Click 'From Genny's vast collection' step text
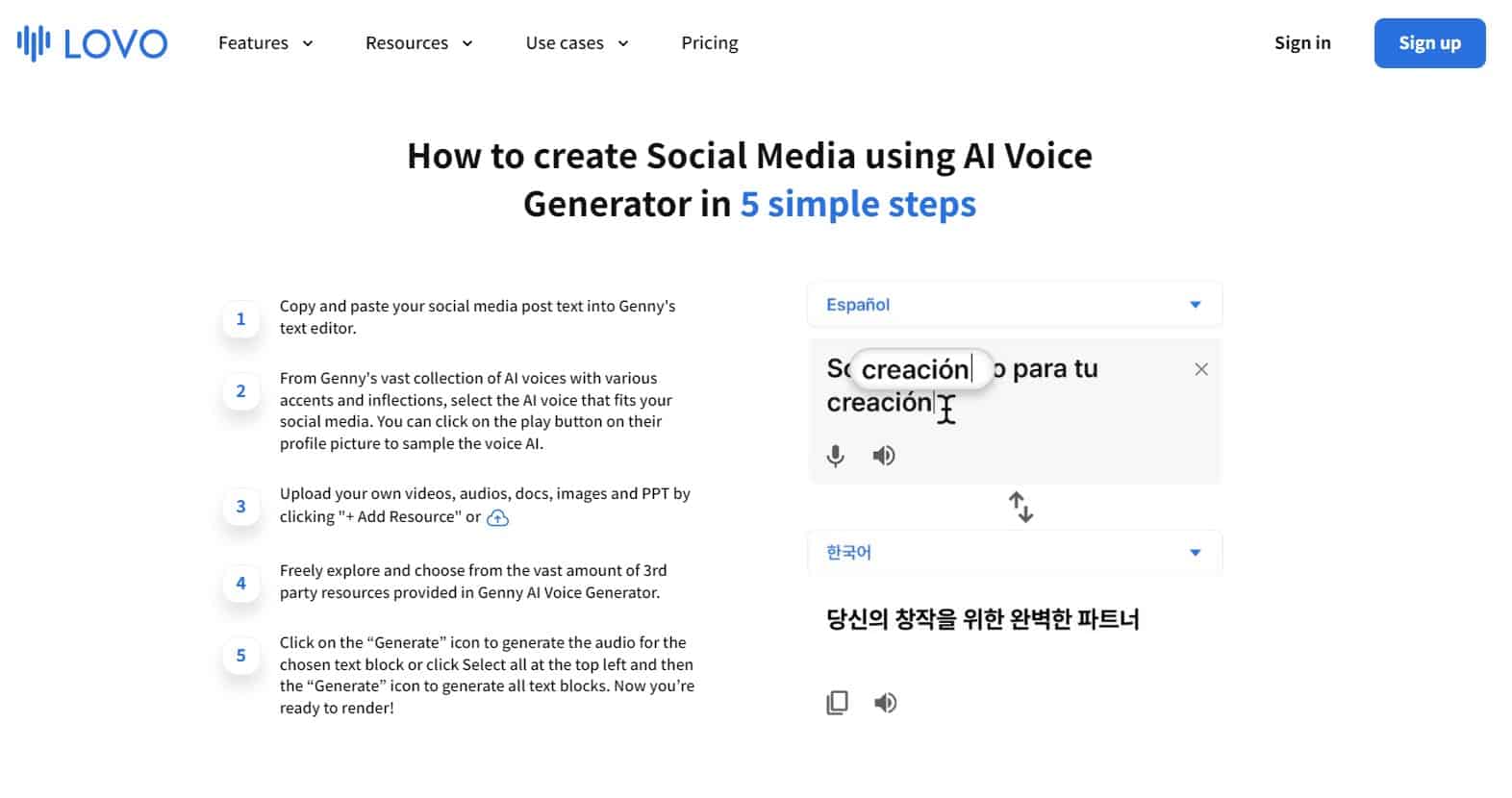 point(476,411)
